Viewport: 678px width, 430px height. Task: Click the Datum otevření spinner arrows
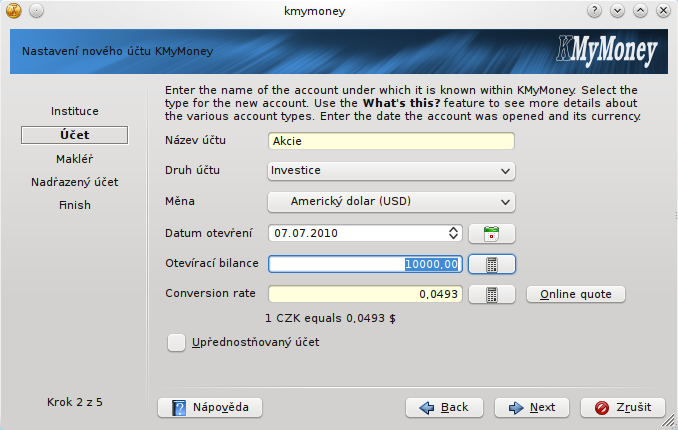pyautogui.click(x=453, y=233)
